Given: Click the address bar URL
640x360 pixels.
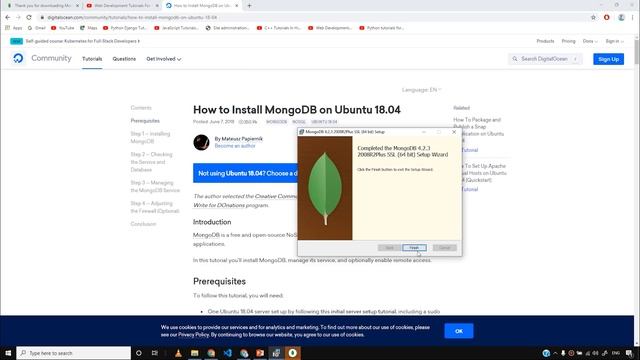Looking at the screenshot, I should [132, 17].
